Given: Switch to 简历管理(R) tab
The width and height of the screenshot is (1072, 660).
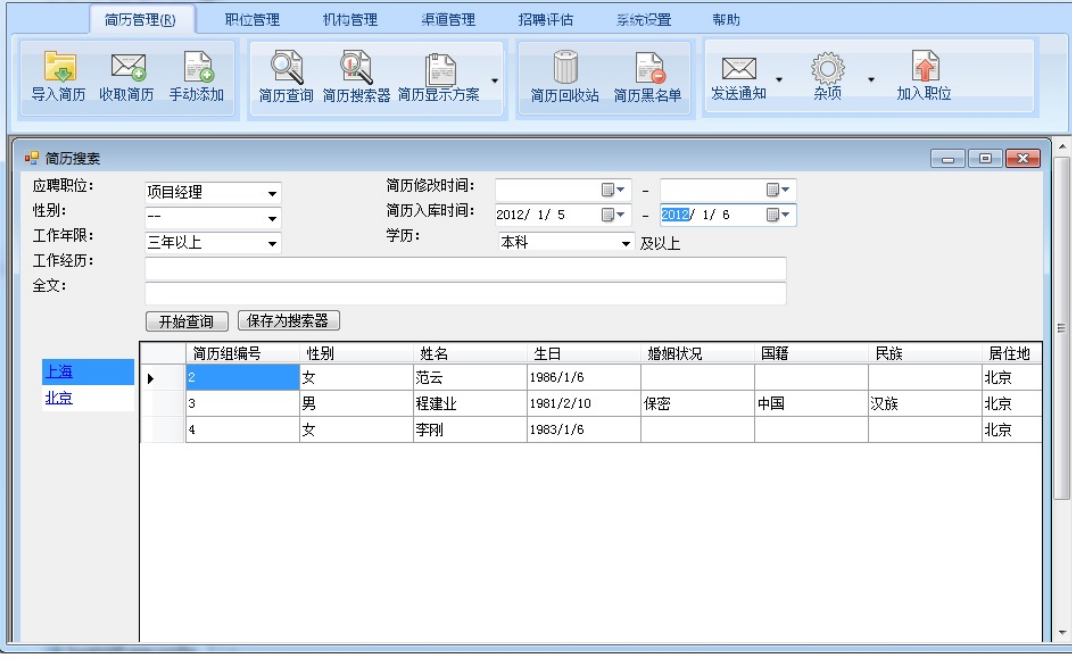Looking at the screenshot, I should click(140, 20).
